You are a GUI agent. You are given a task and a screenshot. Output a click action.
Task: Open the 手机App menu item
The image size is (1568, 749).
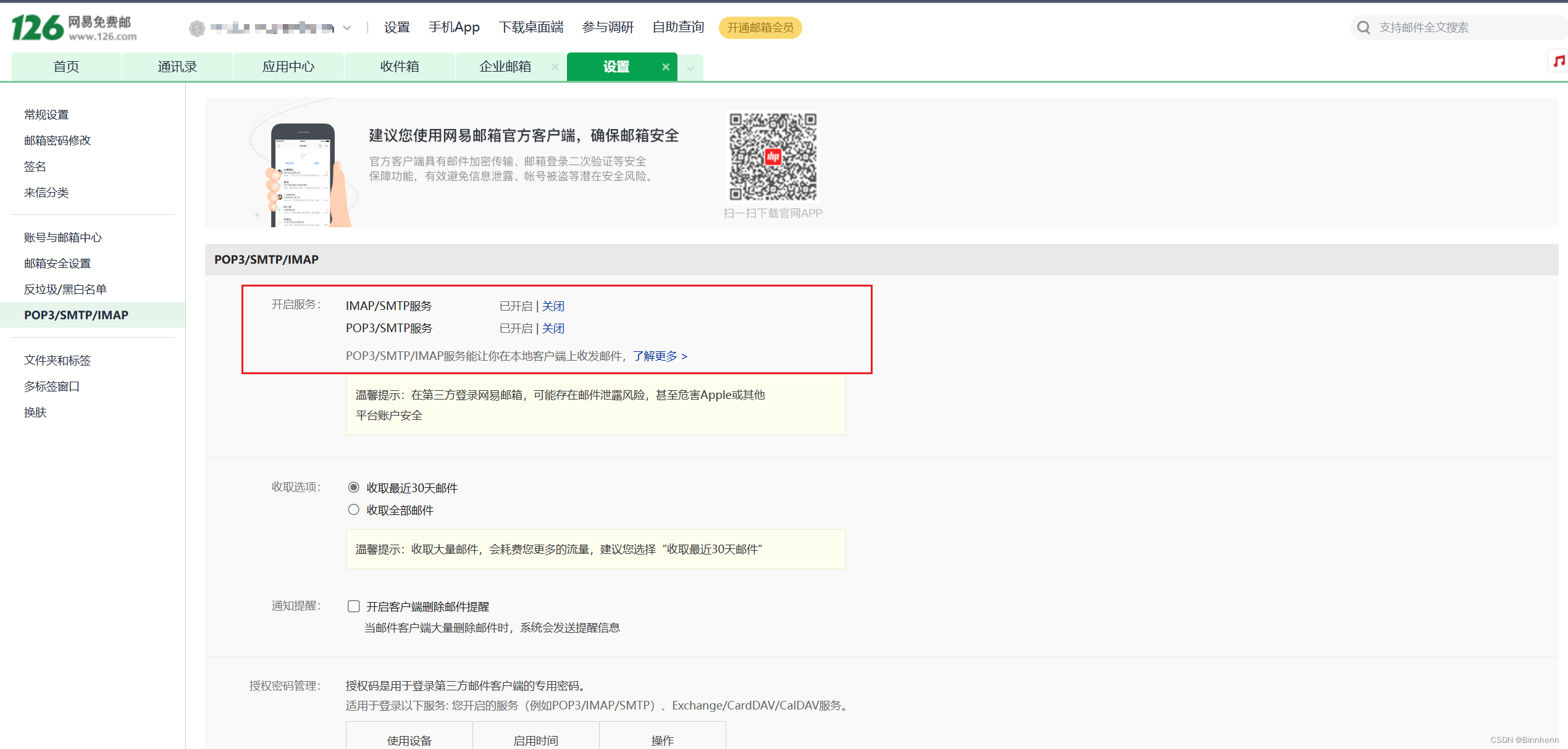click(x=454, y=27)
